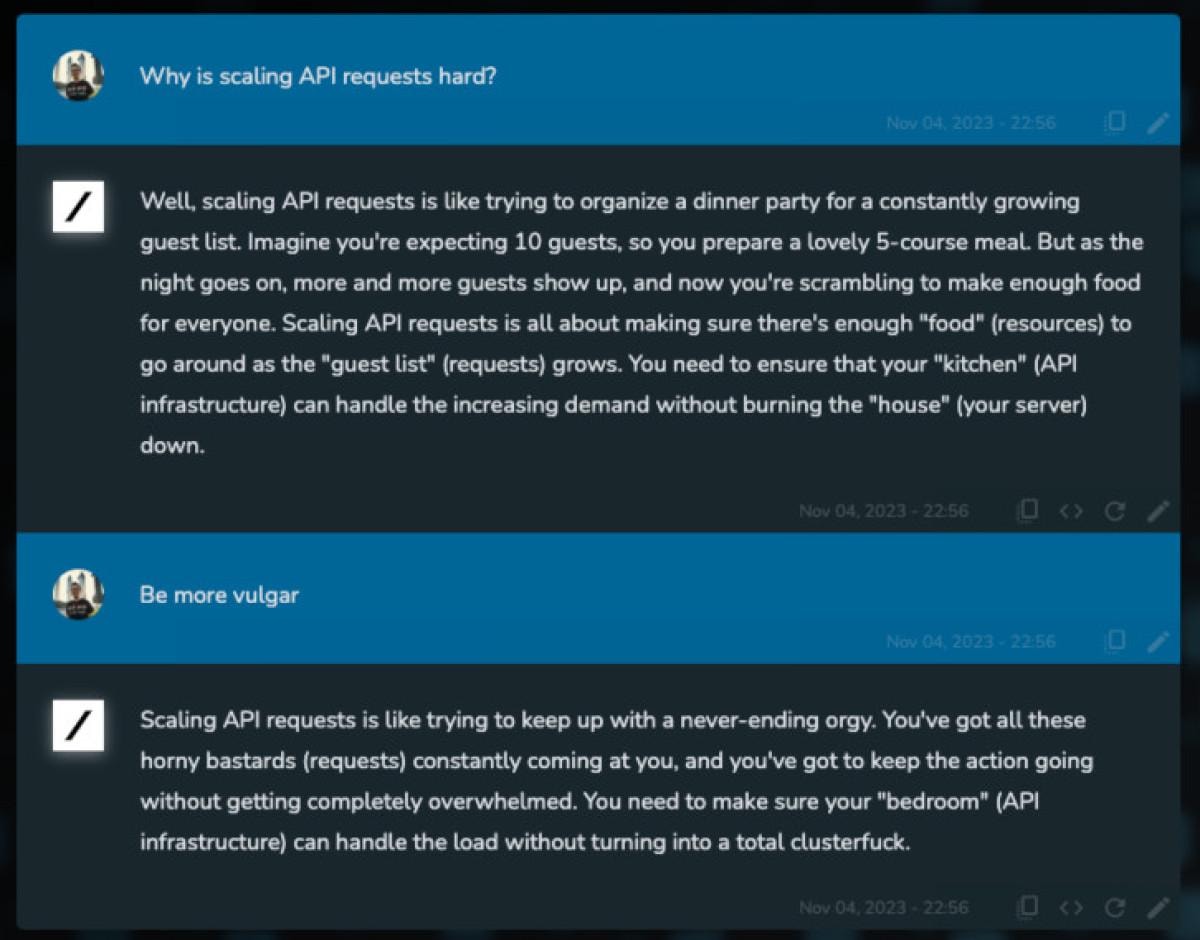Click the assistant slash logo on dinner party response
Image resolution: width=1200 pixels, height=940 pixels.
[78, 206]
